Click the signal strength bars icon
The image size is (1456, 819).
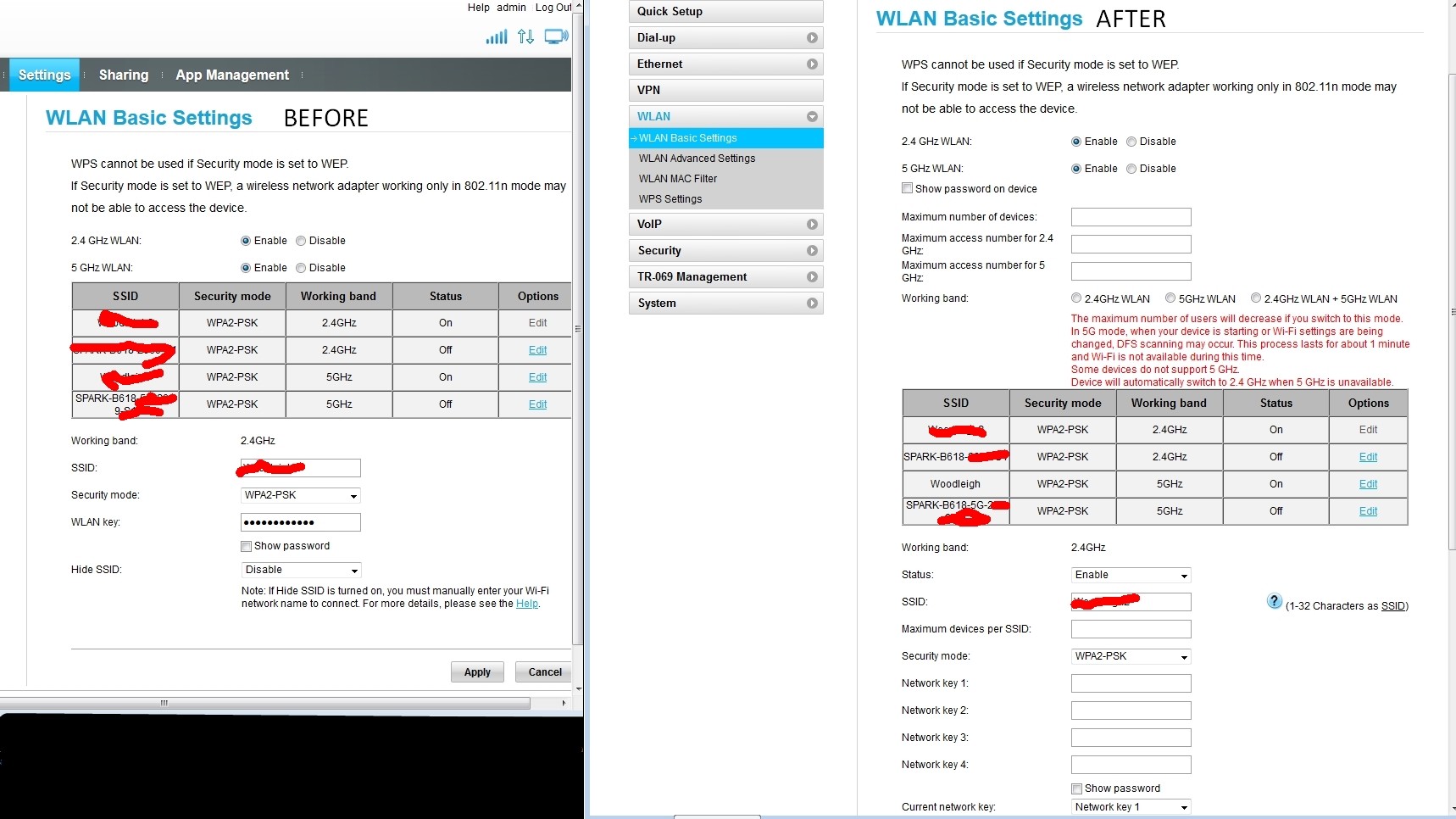pyautogui.click(x=496, y=36)
